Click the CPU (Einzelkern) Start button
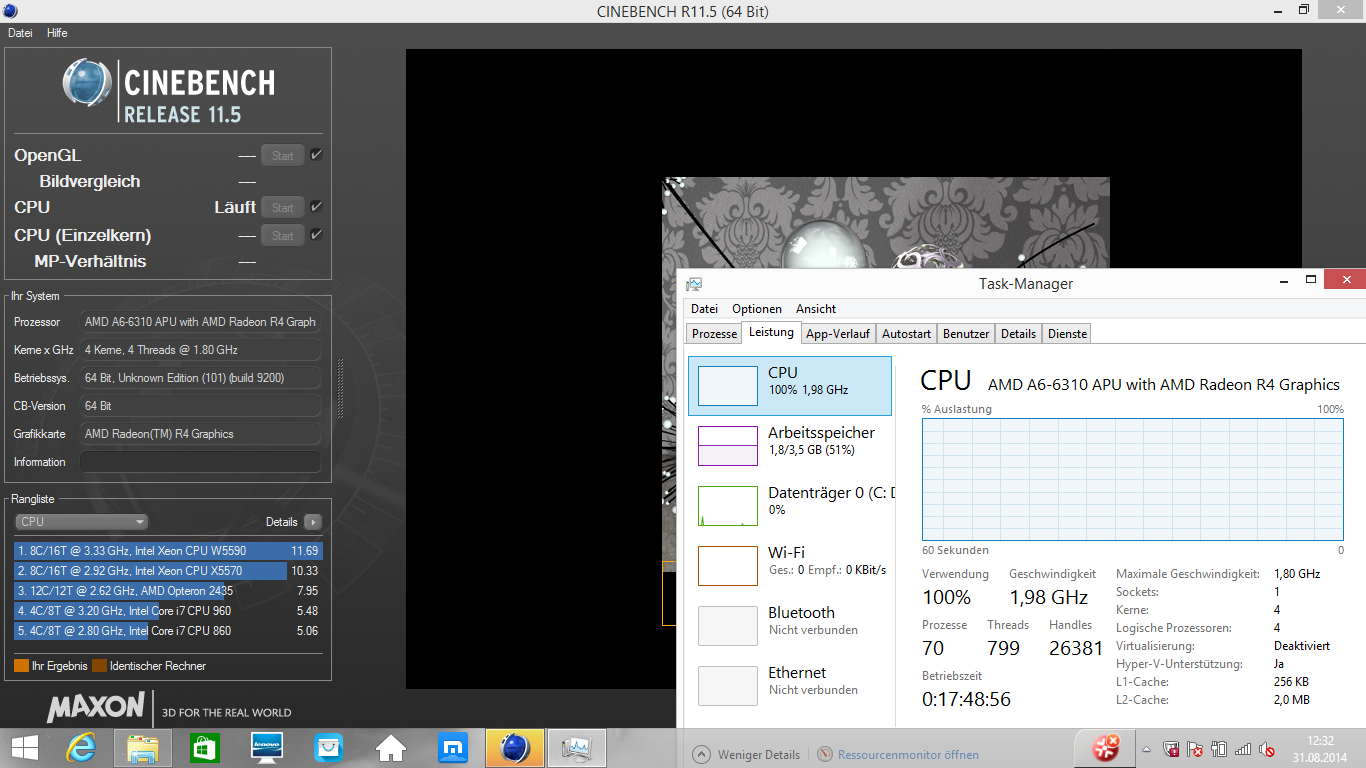 [x=283, y=235]
